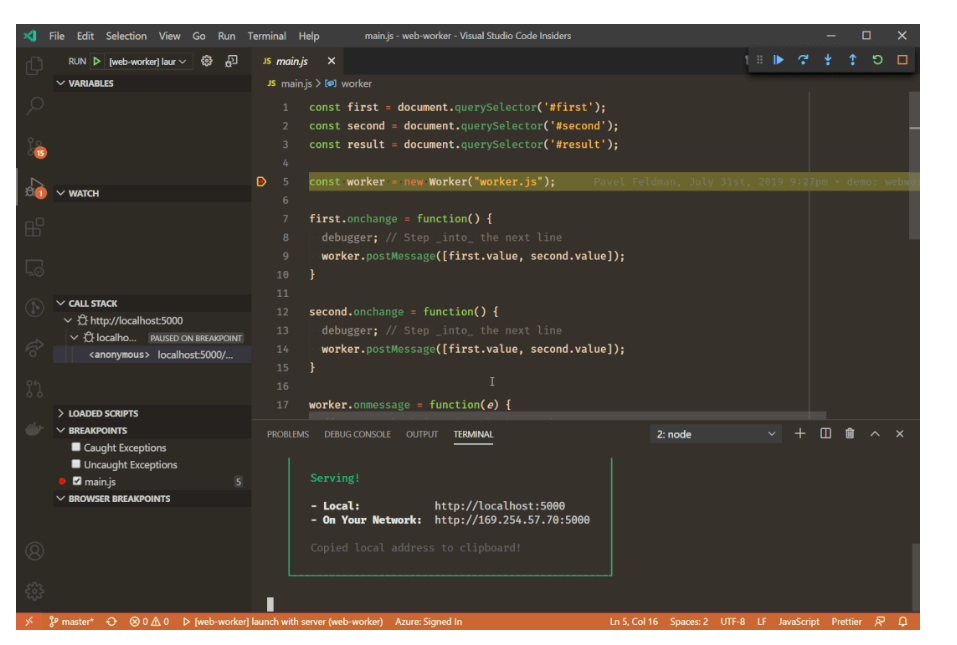Open Manage gear at activity bar bottom

(x=35, y=591)
